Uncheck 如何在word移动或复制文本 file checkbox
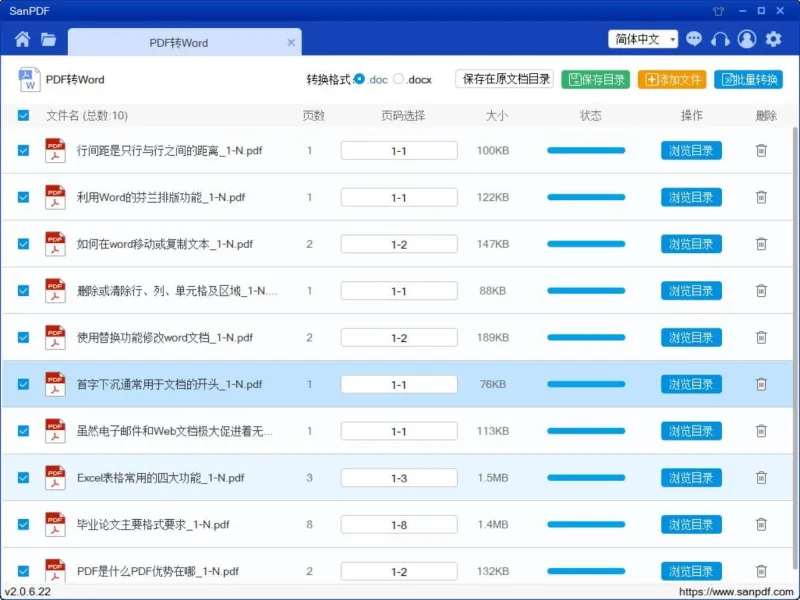Viewport: 800px width, 600px height. click(23, 244)
